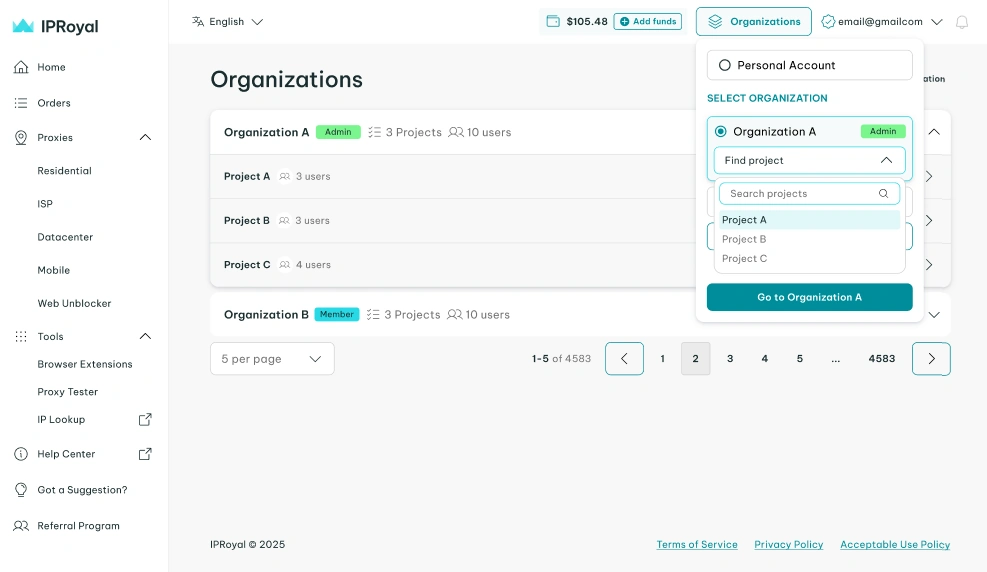Click the Add funds button
Image resolution: width=987 pixels, height=572 pixels.
pos(648,21)
